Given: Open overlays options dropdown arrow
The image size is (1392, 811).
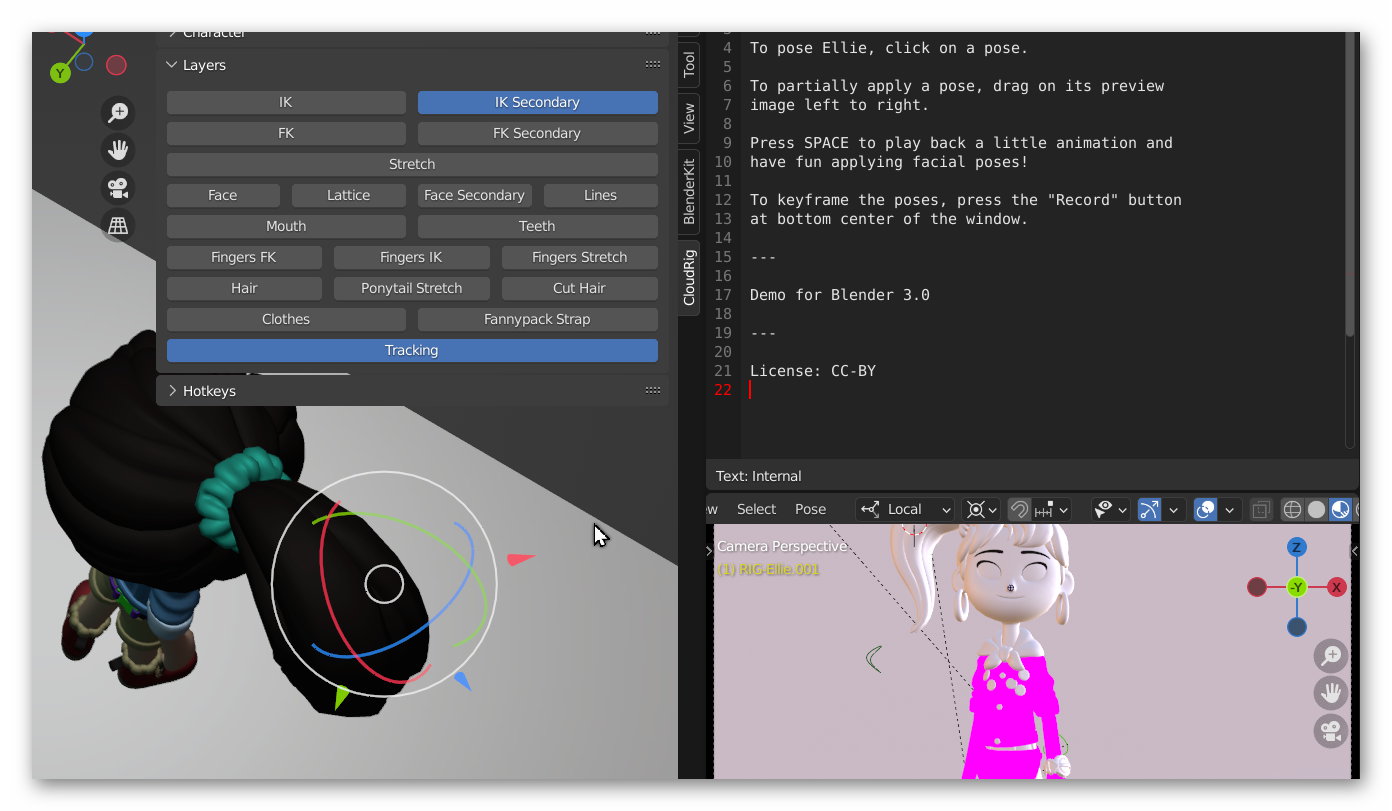Looking at the screenshot, I should tap(1230, 509).
